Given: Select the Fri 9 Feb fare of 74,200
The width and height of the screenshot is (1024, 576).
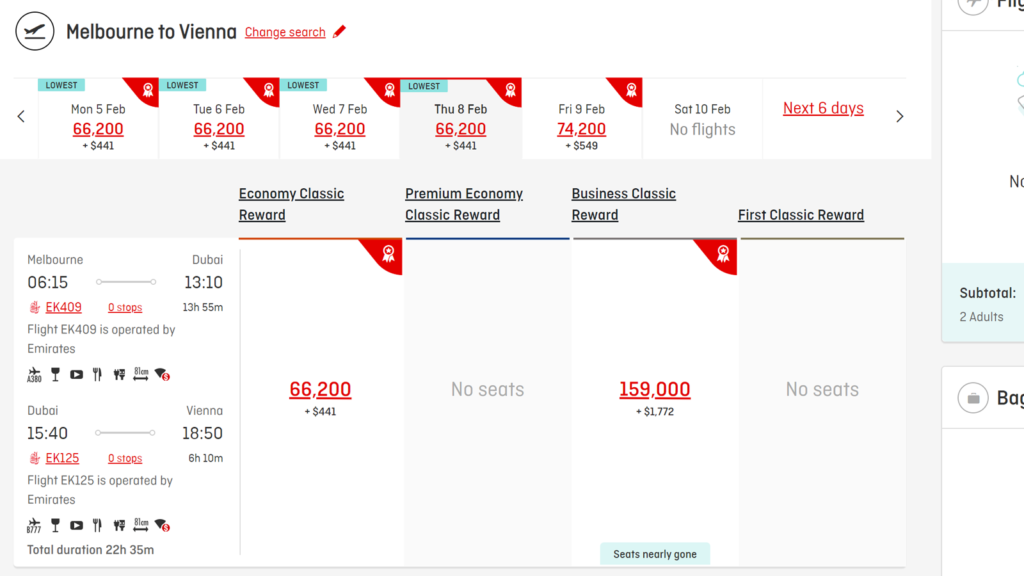Looking at the screenshot, I should click(581, 128).
